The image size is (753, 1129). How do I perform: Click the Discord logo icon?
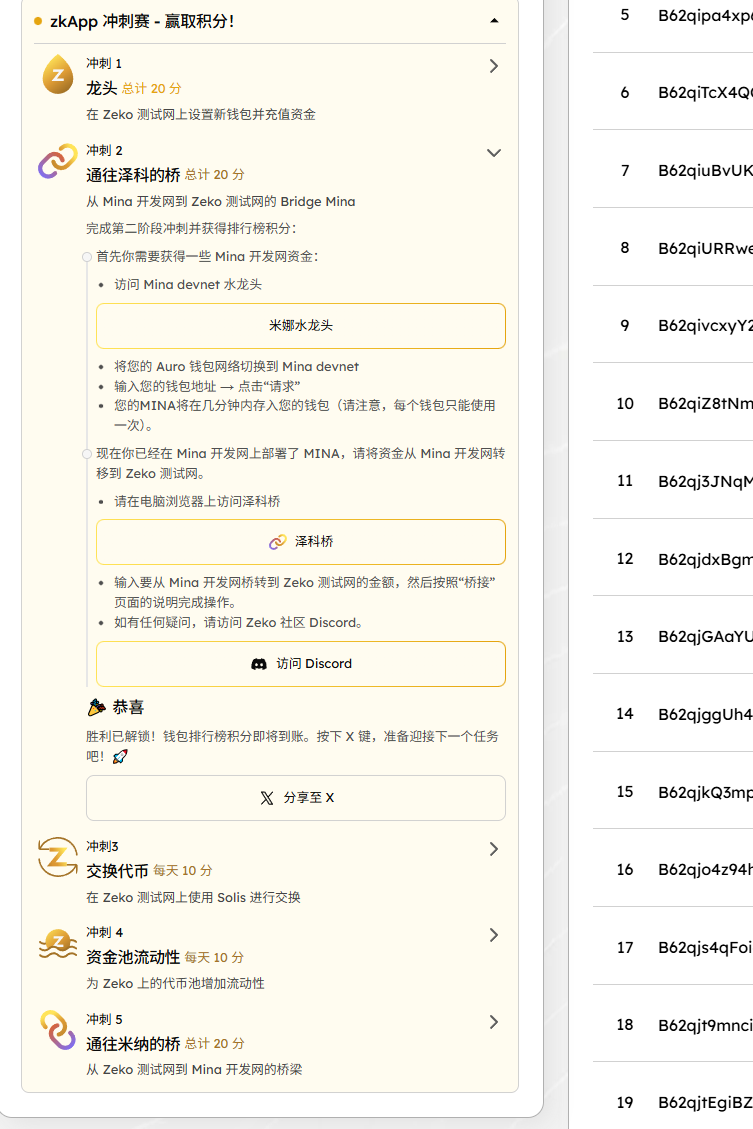coord(259,664)
